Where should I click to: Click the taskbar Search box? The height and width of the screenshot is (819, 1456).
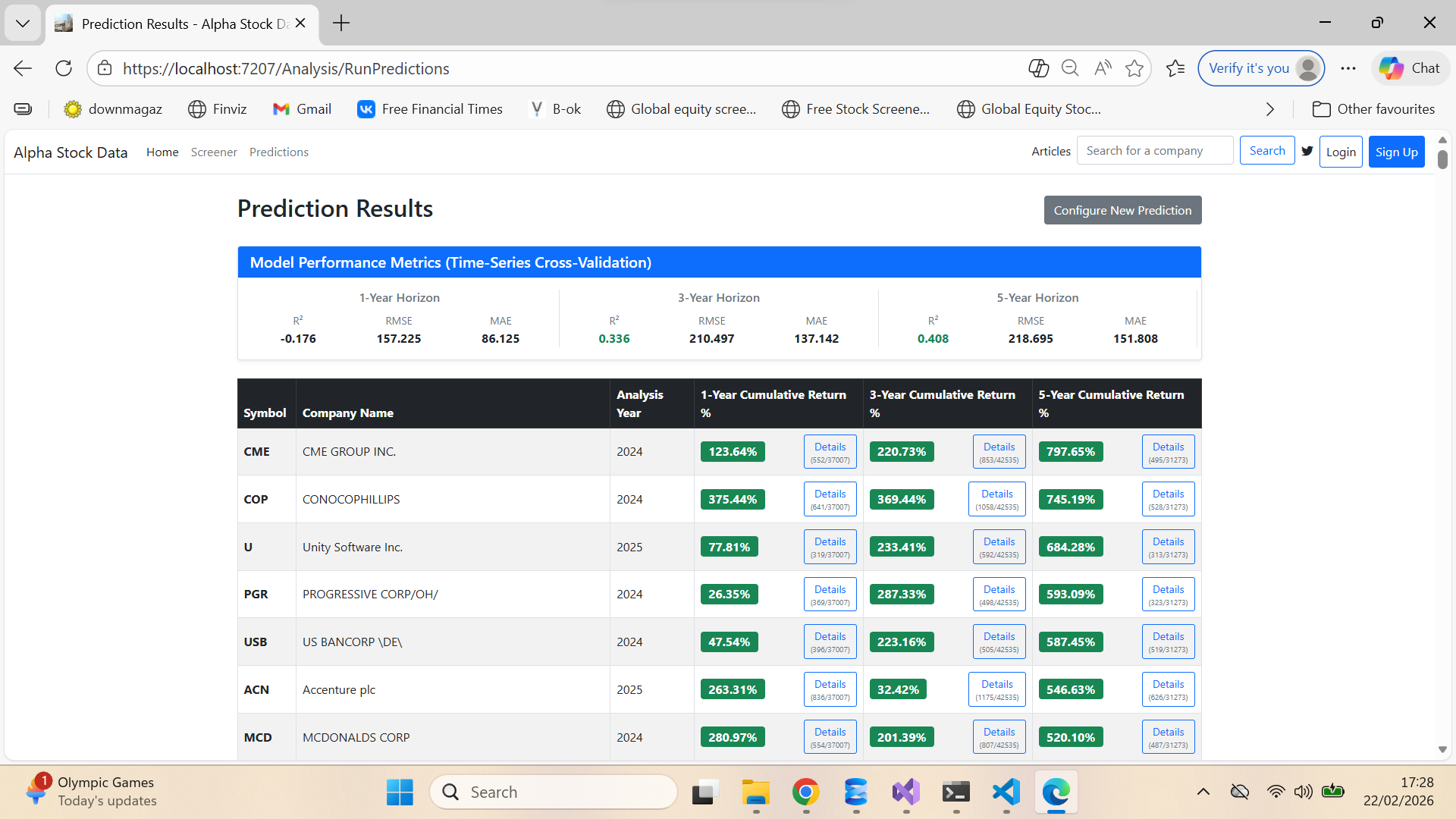click(x=554, y=792)
